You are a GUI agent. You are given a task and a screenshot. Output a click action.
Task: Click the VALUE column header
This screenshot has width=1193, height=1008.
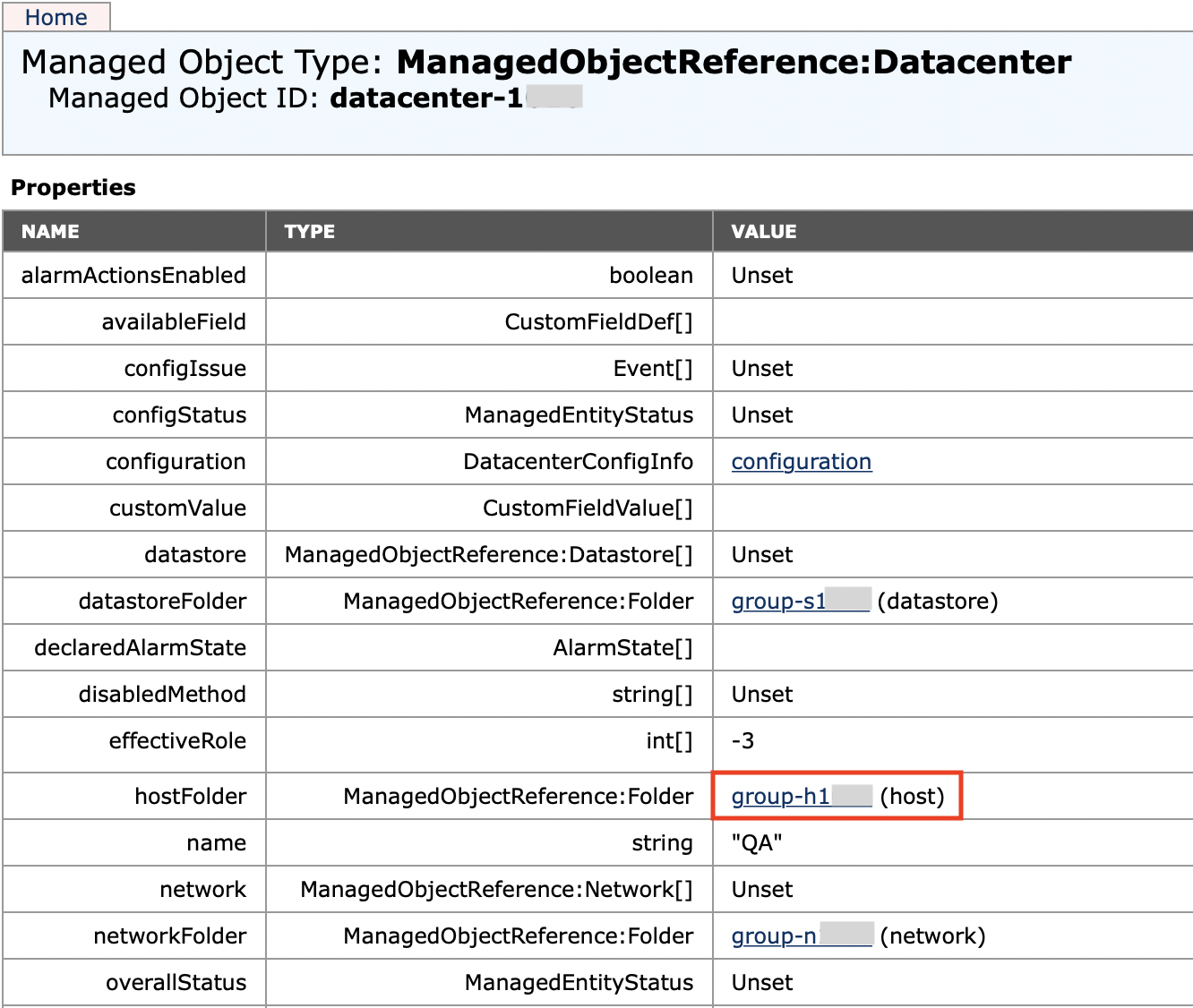[763, 232]
